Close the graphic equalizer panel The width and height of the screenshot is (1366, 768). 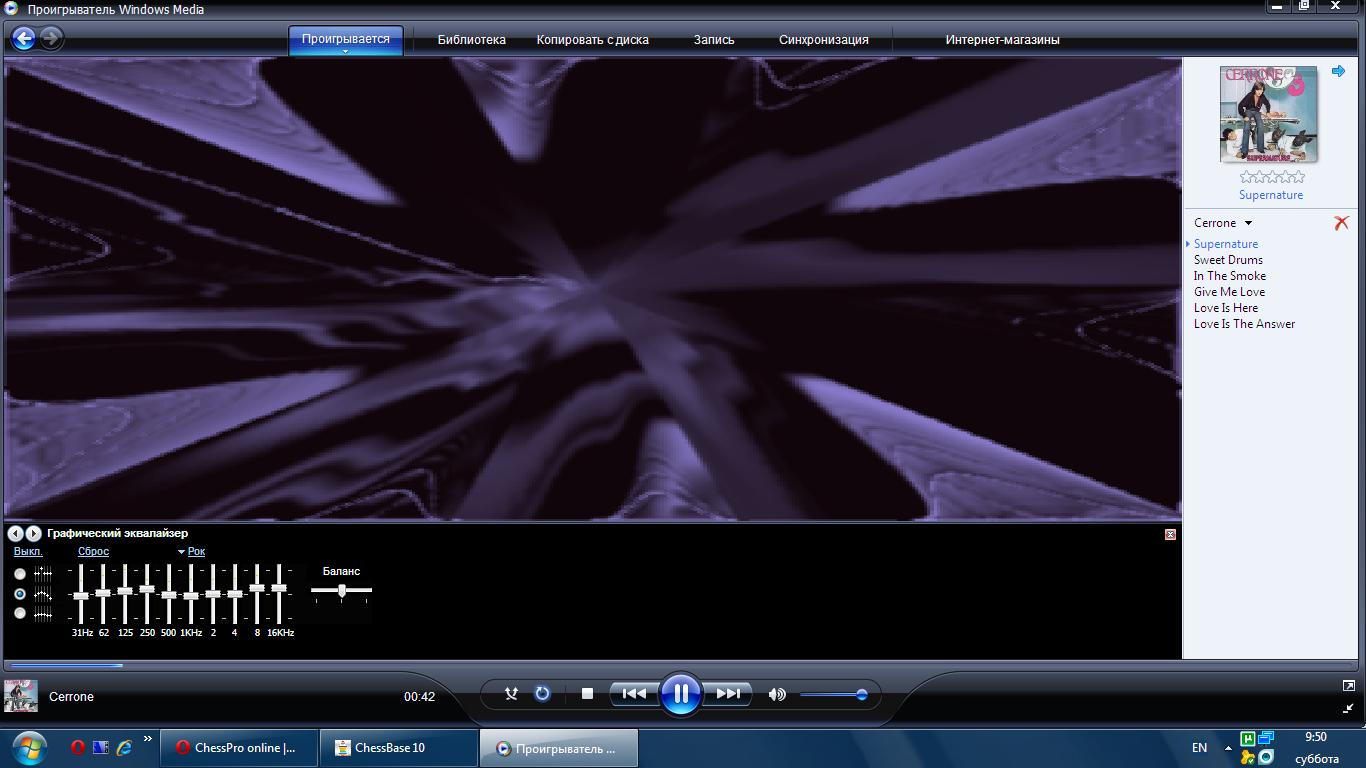pyautogui.click(x=1170, y=534)
